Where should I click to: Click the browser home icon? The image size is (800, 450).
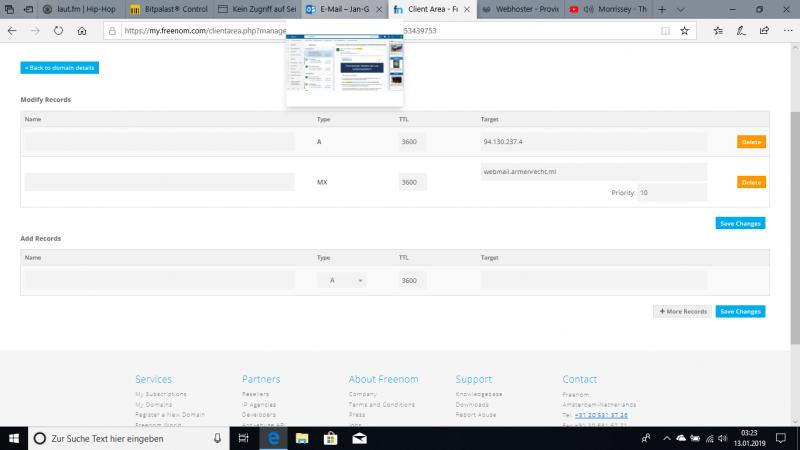82,30
